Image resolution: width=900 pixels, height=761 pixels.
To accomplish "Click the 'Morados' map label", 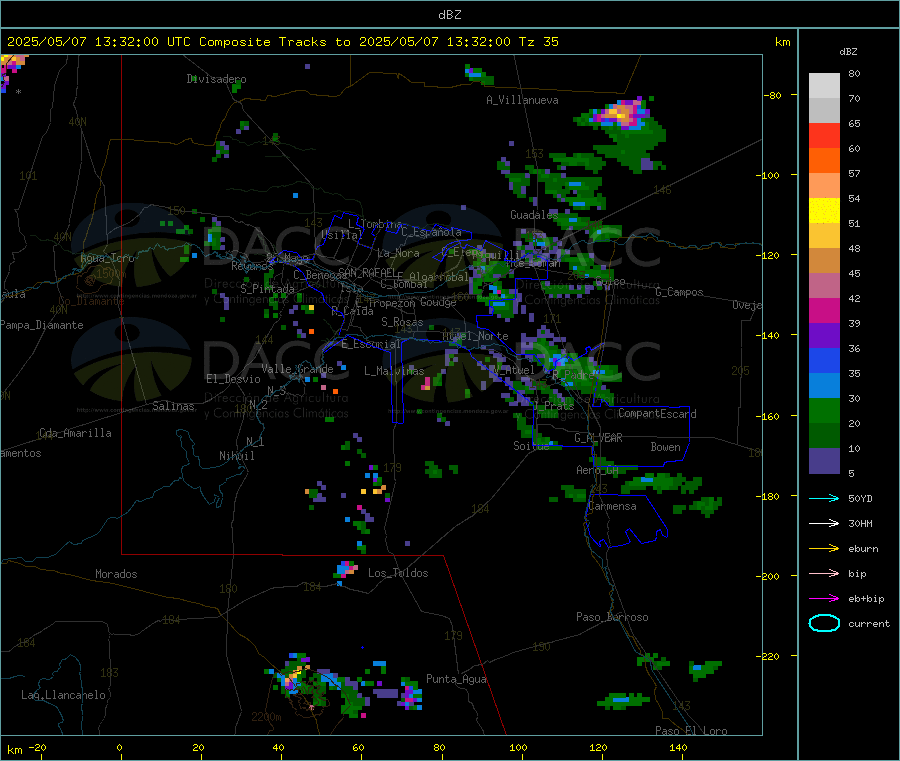I will [116, 574].
